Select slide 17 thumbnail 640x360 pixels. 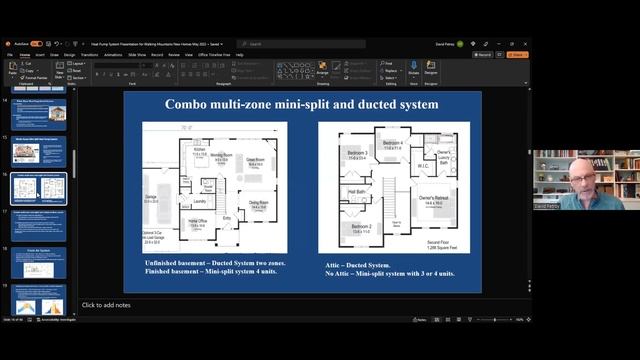coord(39,226)
